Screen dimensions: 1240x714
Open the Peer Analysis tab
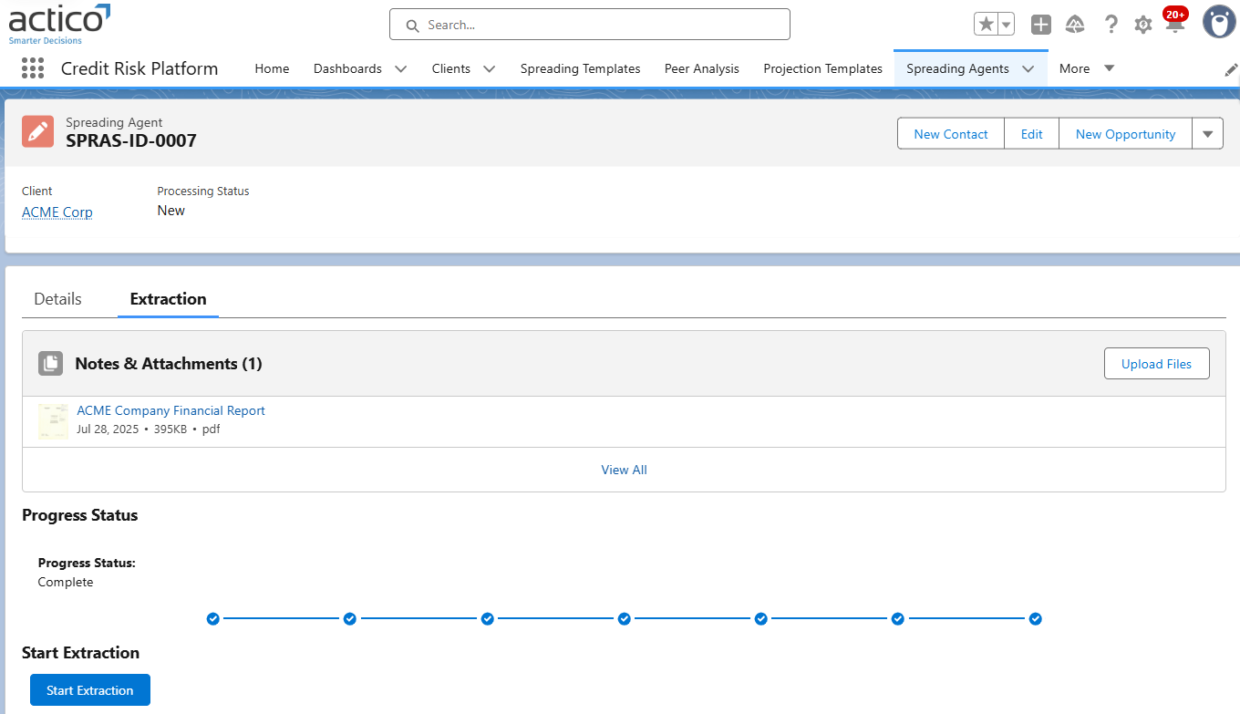(x=701, y=68)
